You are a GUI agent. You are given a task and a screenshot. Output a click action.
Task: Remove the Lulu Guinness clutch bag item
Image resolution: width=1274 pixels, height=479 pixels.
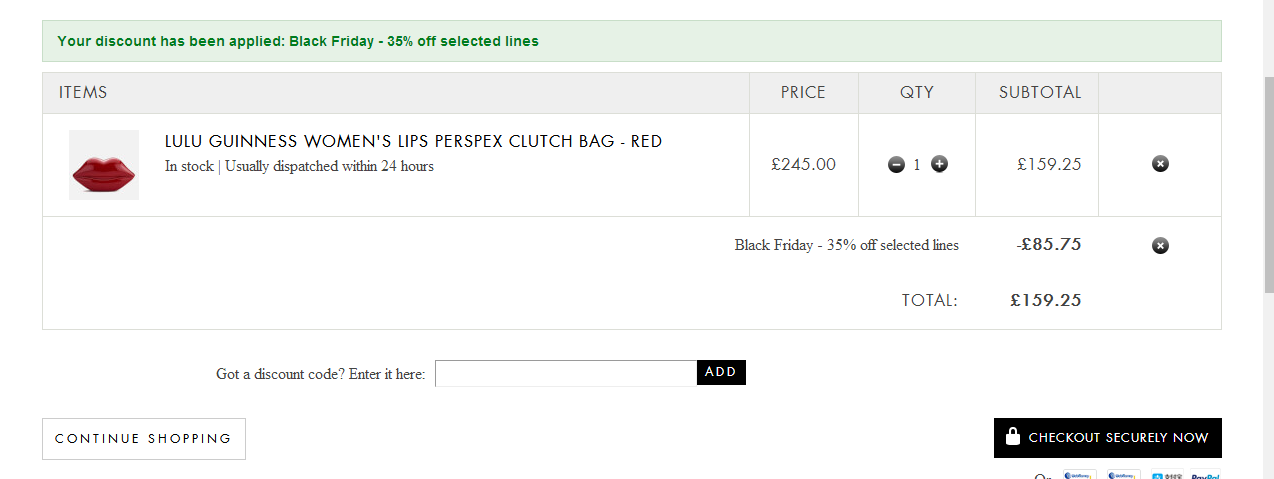click(x=1160, y=164)
